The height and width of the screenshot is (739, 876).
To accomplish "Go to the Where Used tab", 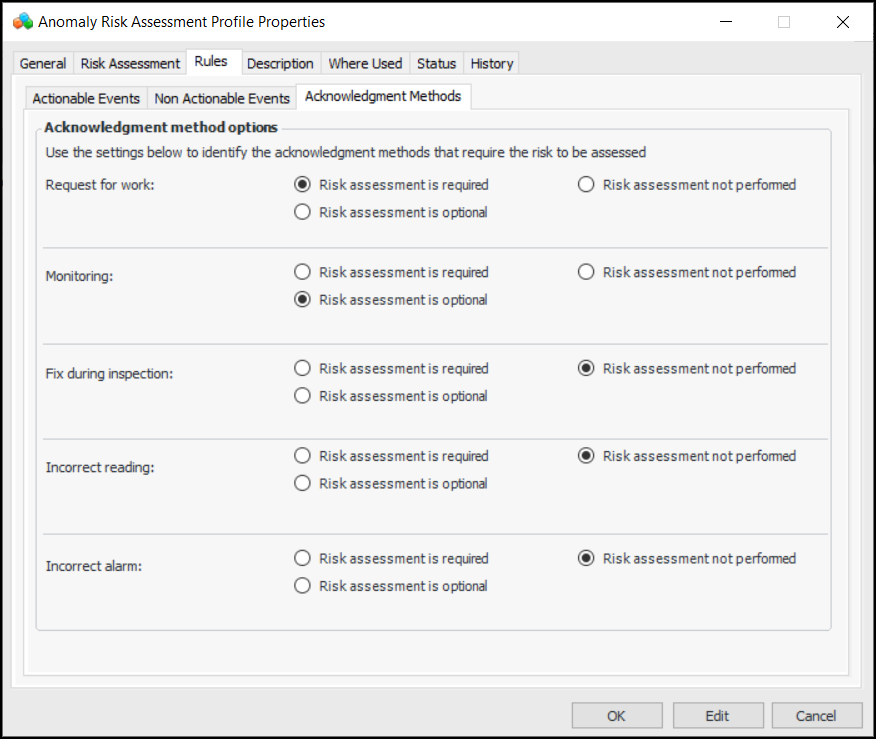I will click(365, 63).
